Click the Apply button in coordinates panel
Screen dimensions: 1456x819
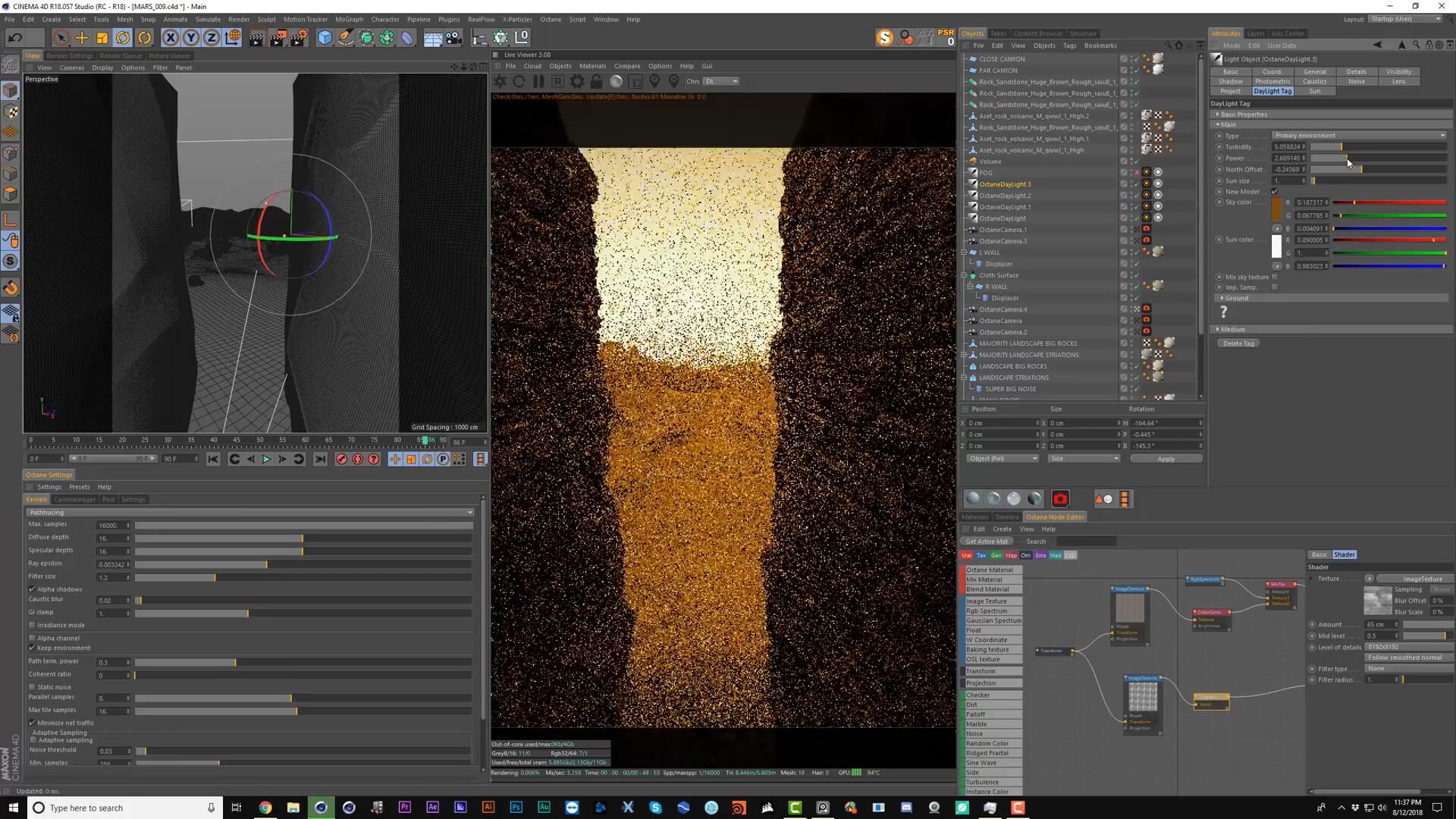(x=1166, y=459)
